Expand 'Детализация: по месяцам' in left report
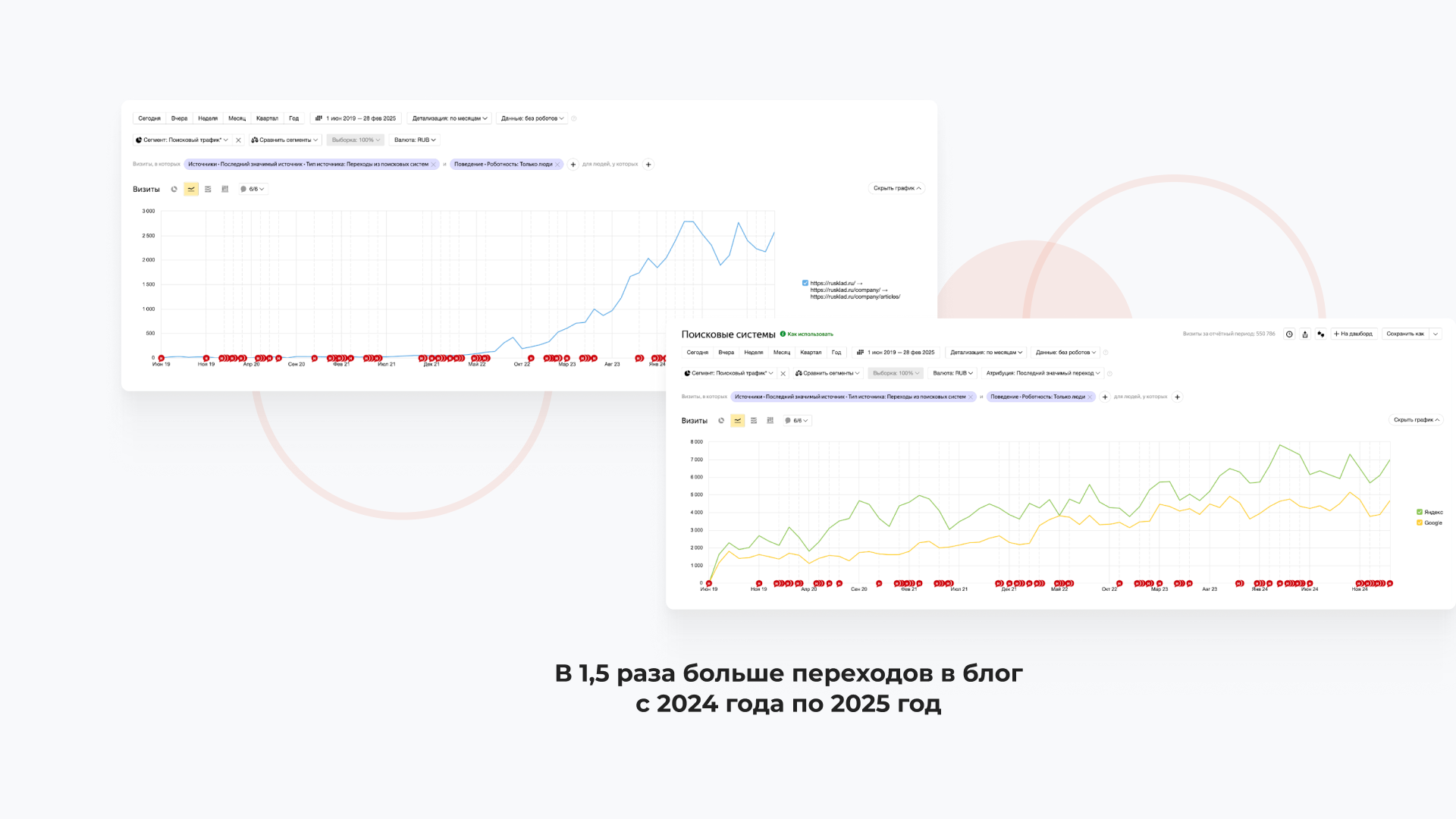1456x819 pixels. click(x=450, y=119)
